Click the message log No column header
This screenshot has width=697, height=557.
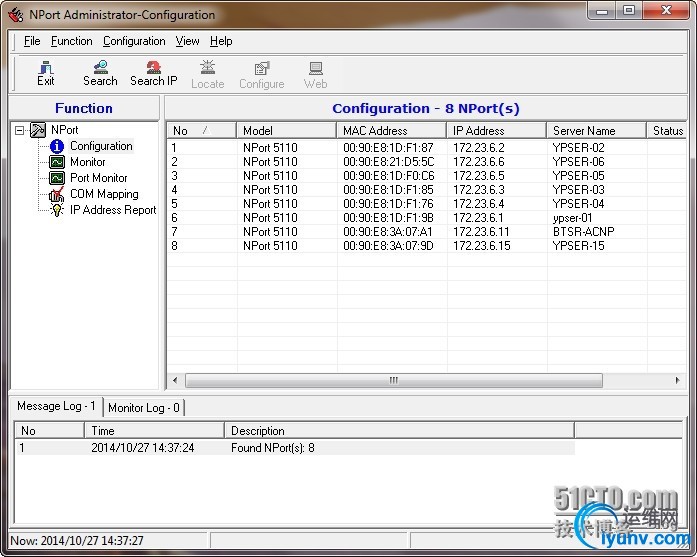tap(50, 431)
